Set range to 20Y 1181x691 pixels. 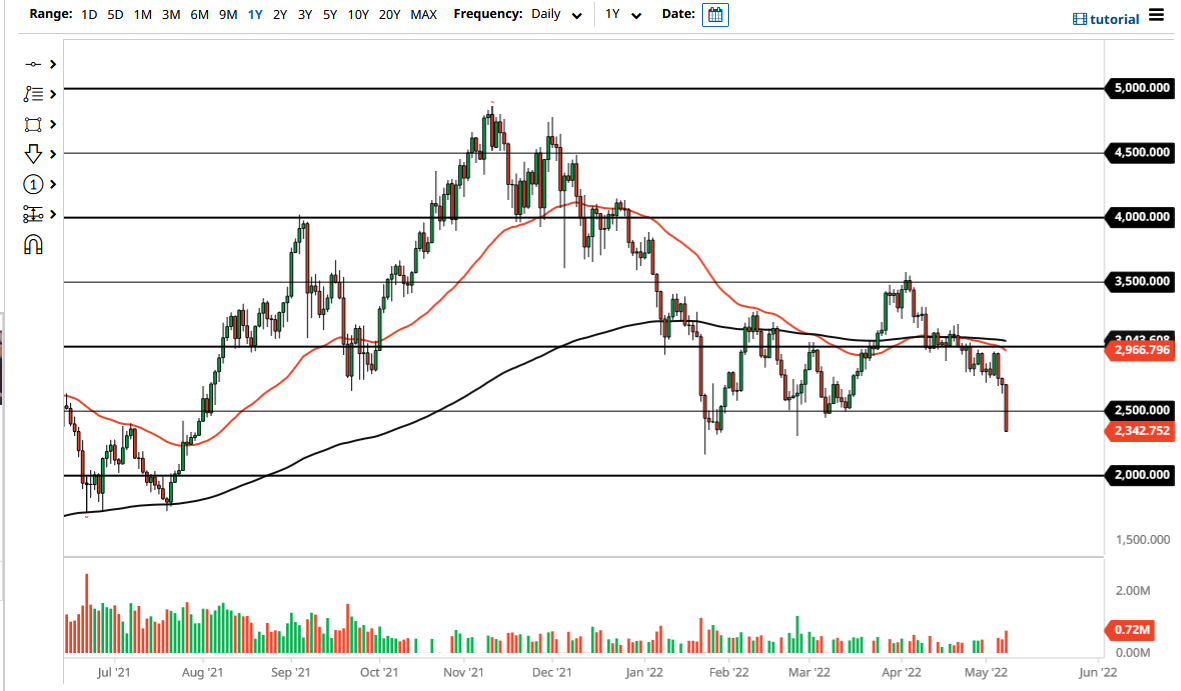tap(389, 14)
